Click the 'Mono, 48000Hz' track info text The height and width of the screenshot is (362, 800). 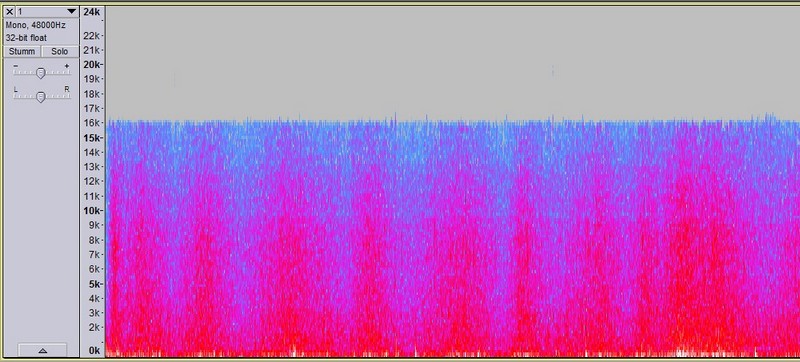pos(35,24)
